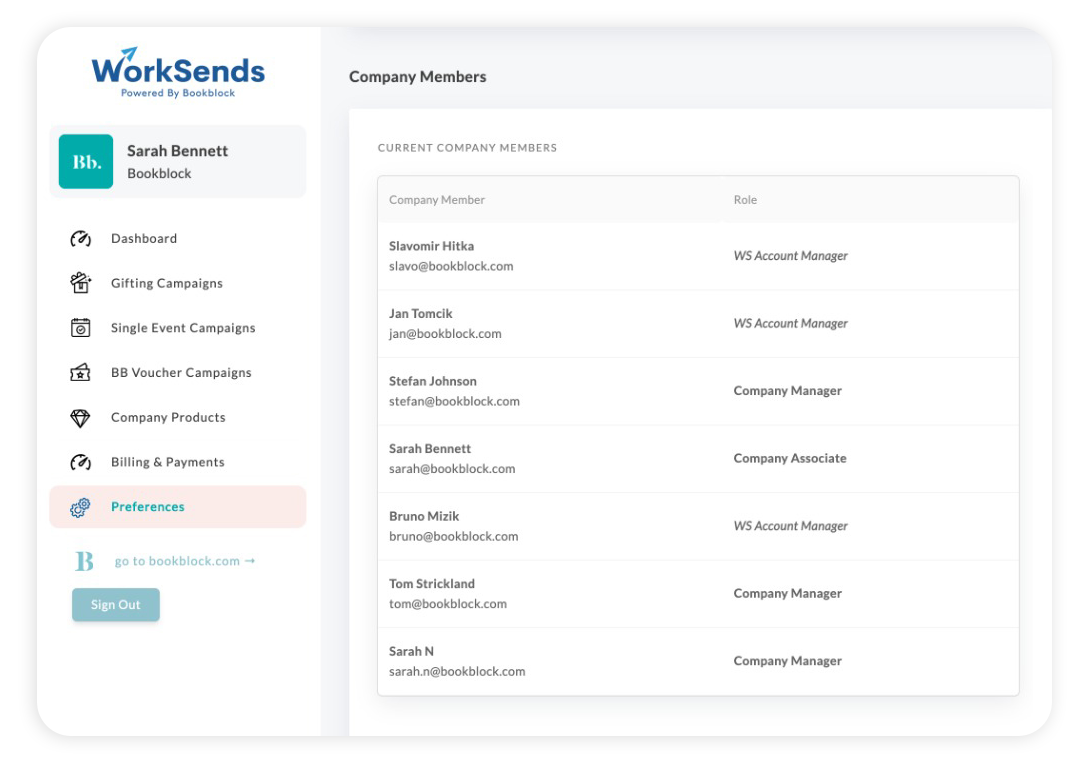Click the tom@bookblock.com email address
The width and height of the screenshot is (1089, 769).
448,604
